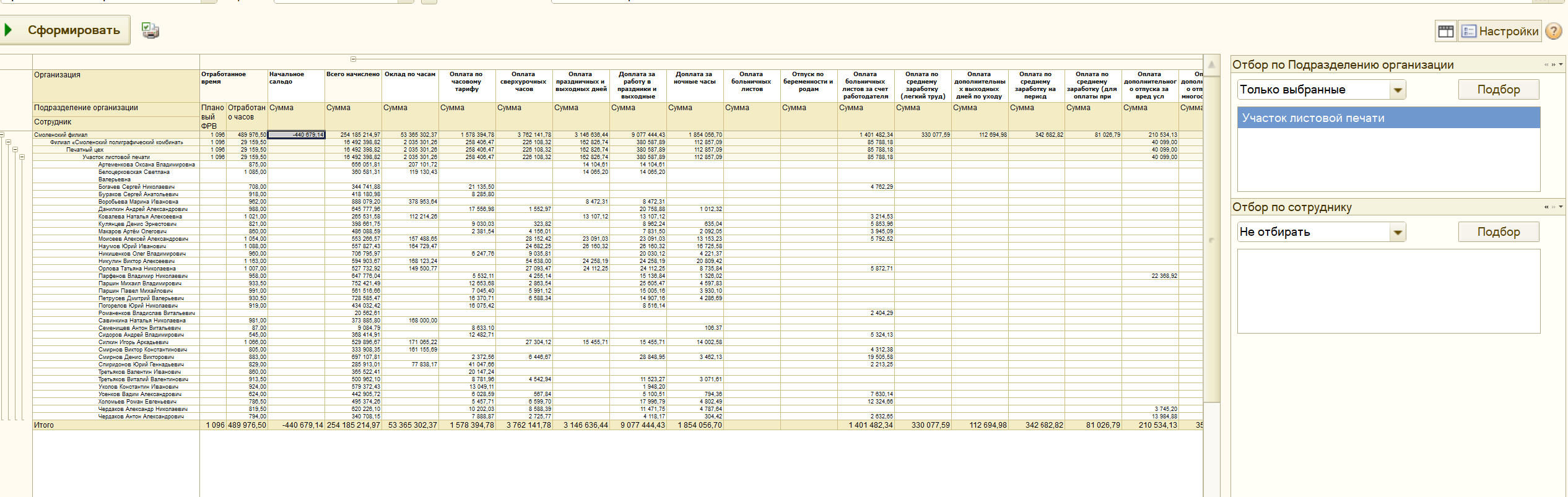Viewport: 1568px width, 497px height.
Task: Click the report scrollbar up arrow
Action: 1211,64
